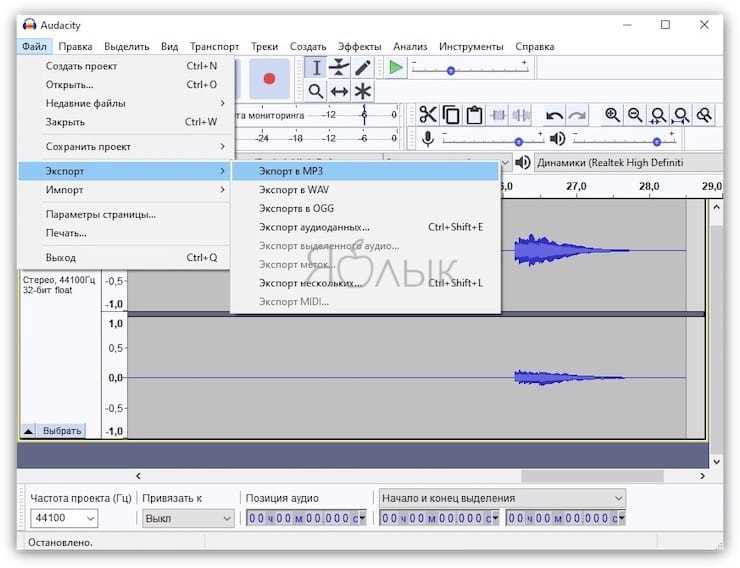
Task: Open the Создать menu
Action: pos(308,47)
